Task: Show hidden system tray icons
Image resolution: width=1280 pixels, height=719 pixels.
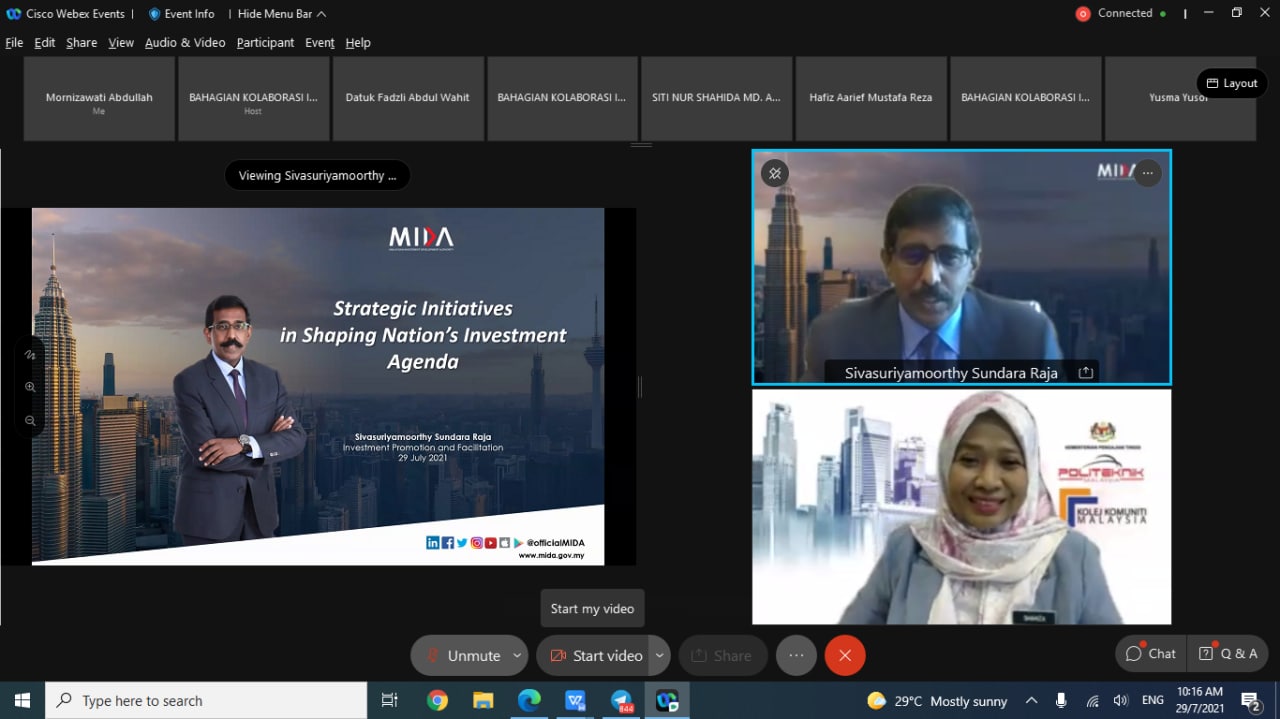Action: pos(1031,701)
